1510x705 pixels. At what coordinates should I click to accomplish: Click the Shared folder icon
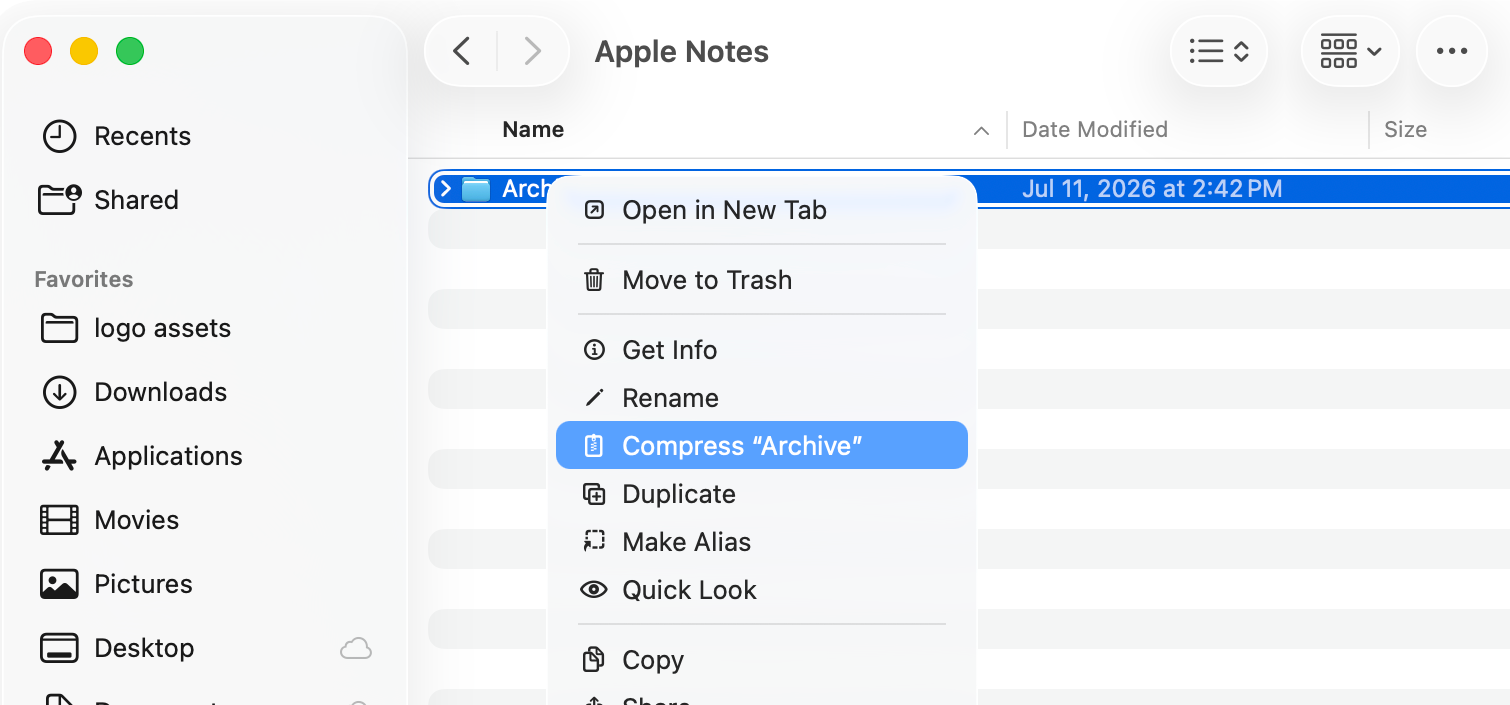point(59,200)
